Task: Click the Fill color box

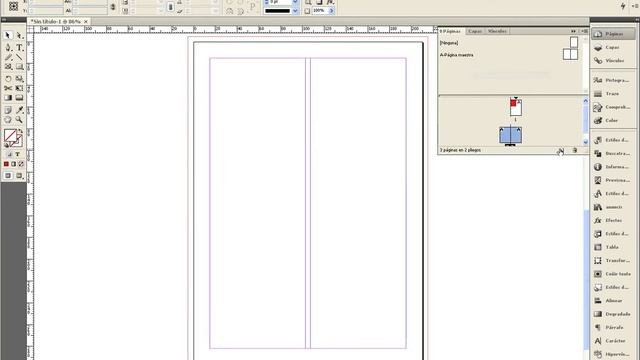Action: [9, 135]
